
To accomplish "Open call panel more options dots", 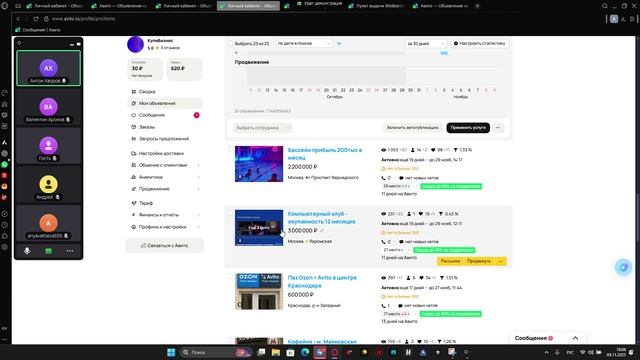I will coord(70,251).
